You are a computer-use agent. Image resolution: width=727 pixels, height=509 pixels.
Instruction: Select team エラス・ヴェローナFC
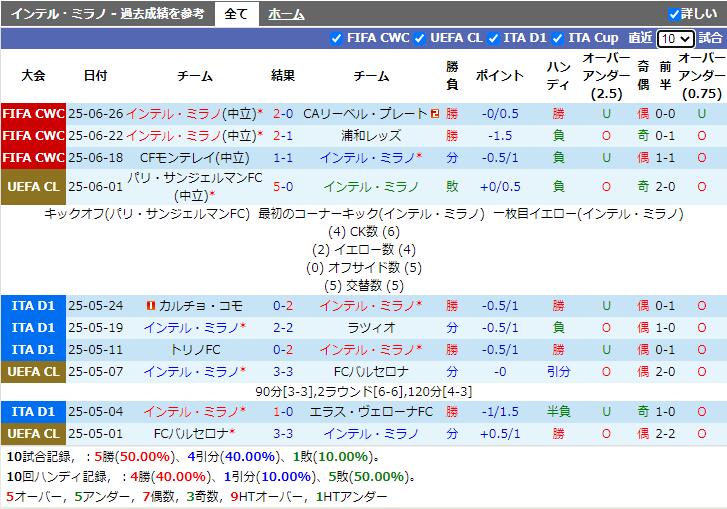click(x=371, y=412)
